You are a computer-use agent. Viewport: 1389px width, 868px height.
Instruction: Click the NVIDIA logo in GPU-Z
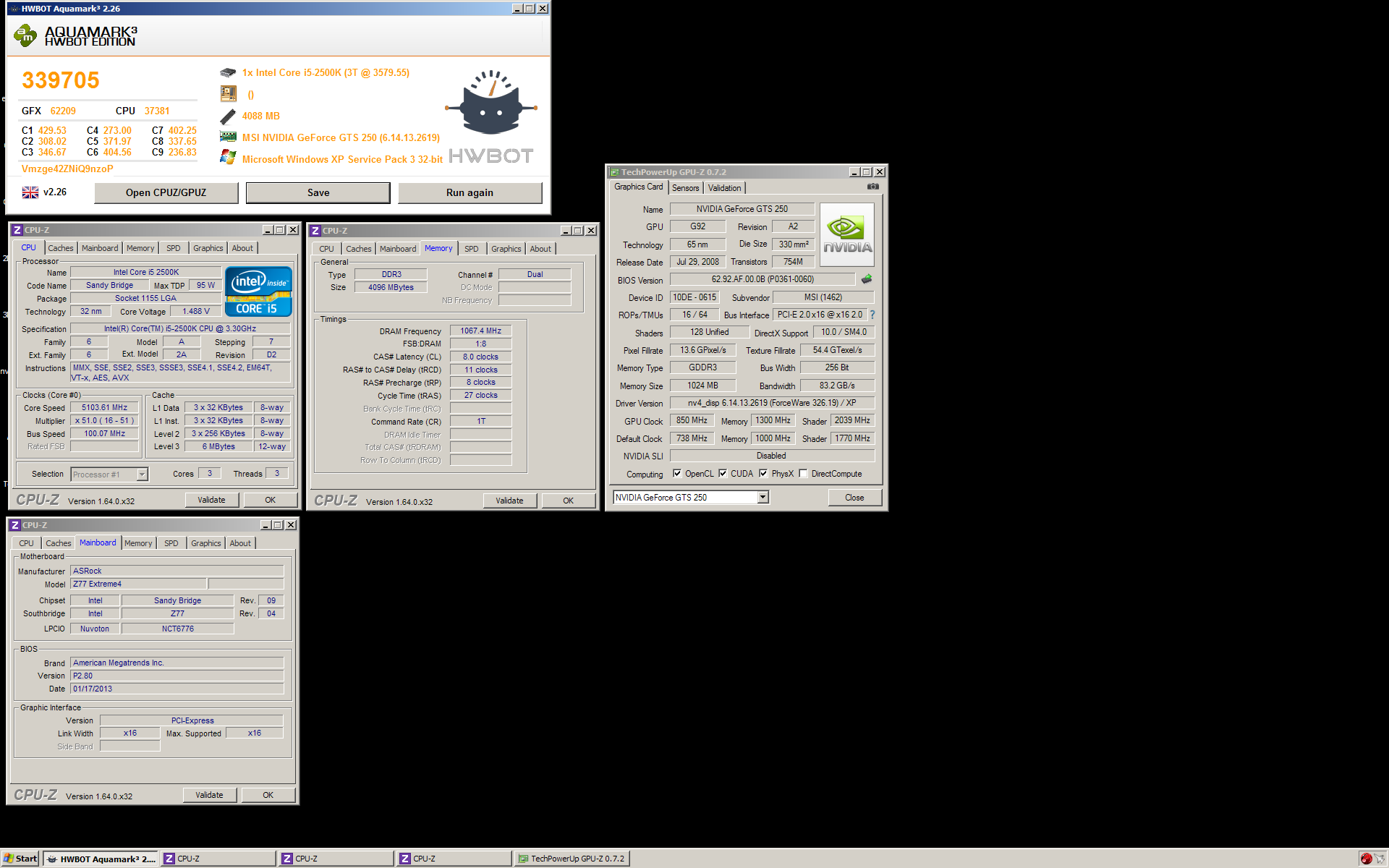click(x=847, y=235)
